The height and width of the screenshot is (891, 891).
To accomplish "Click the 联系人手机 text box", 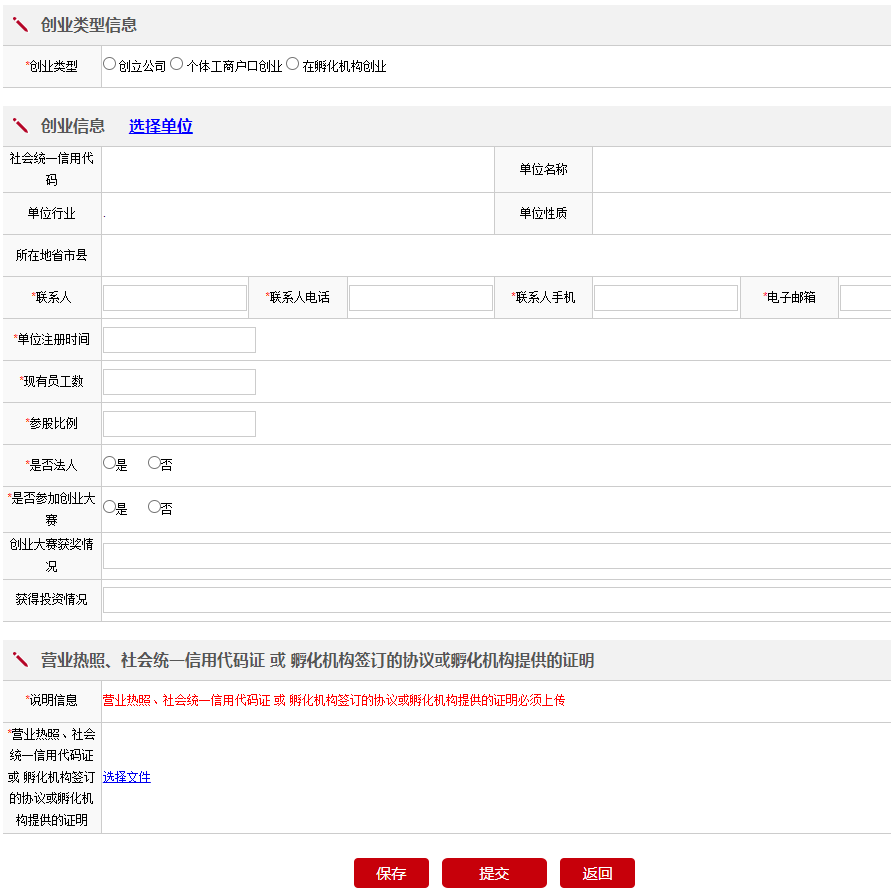I will click(665, 298).
